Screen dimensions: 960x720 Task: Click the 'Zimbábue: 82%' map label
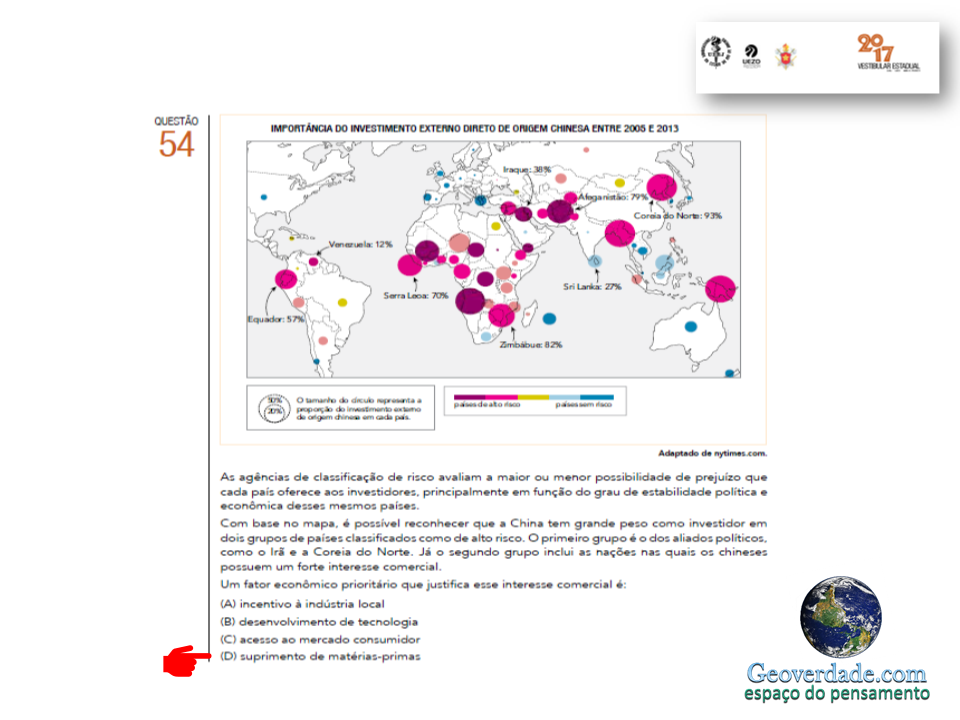531,345
